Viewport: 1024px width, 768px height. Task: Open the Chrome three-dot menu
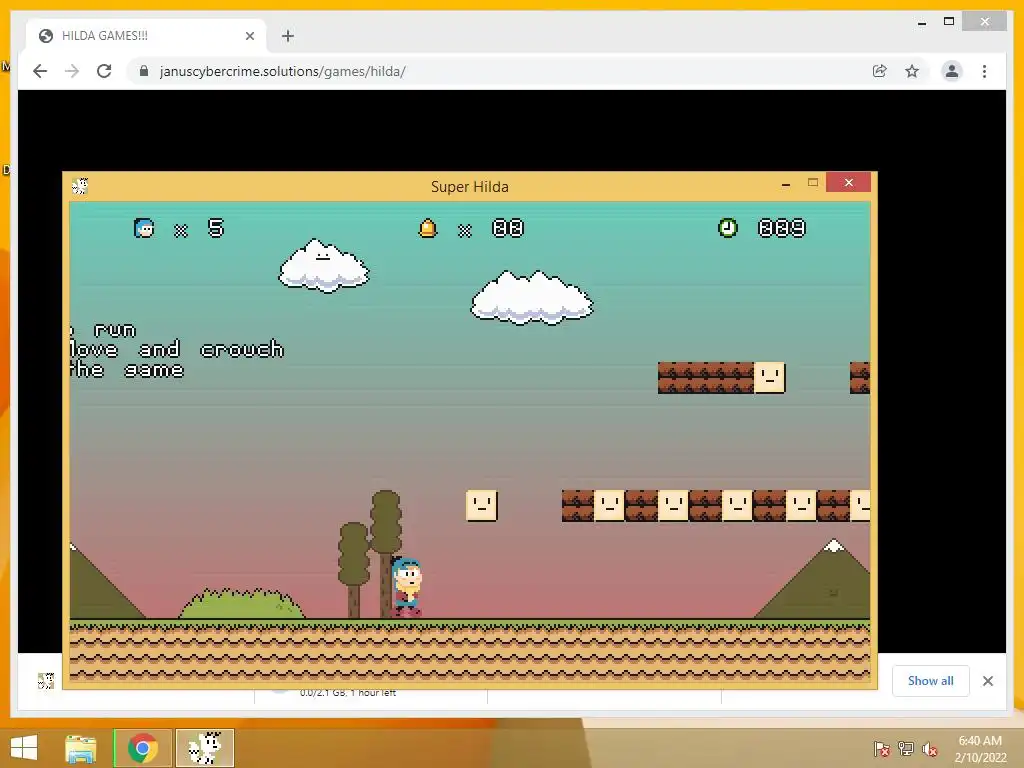tap(984, 71)
